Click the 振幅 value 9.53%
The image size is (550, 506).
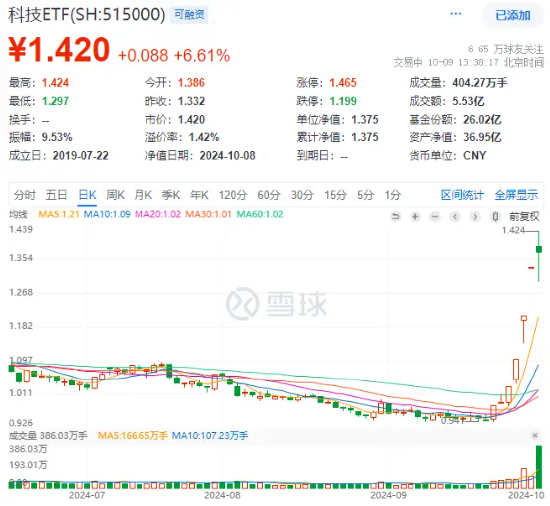tap(57, 137)
